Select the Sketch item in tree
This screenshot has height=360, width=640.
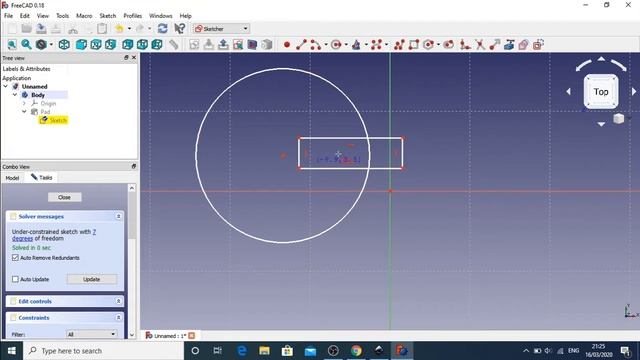[53, 120]
